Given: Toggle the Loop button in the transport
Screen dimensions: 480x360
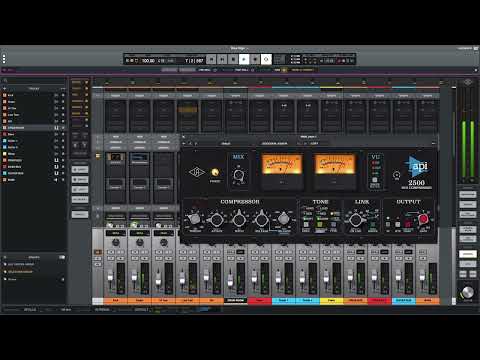Looking at the screenshot, I should point(266,59).
